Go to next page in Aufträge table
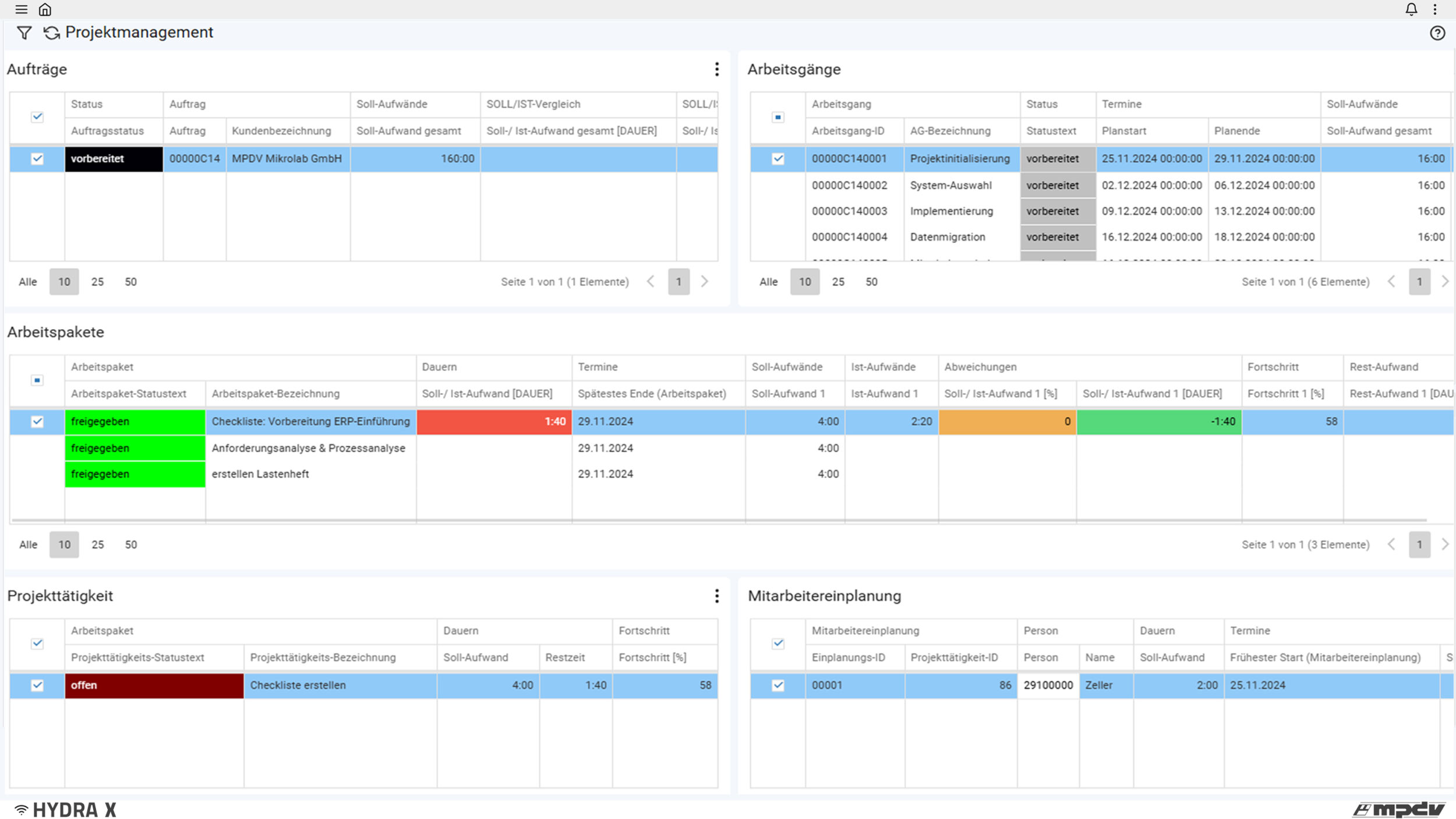1456x819 pixels. pyautogui.click(x=705, y=282)
